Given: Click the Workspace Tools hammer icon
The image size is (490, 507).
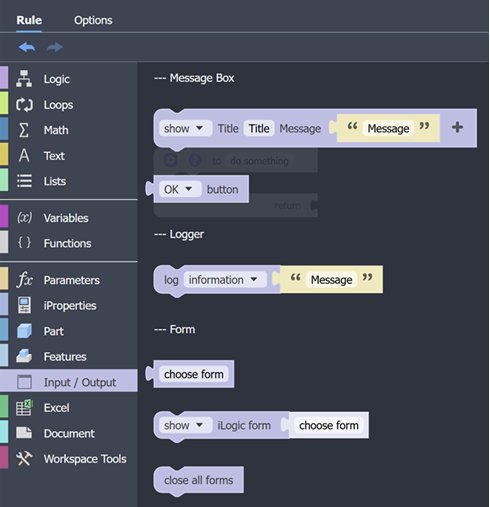Looking at the screenshot, I should click(x=24, y=458).
